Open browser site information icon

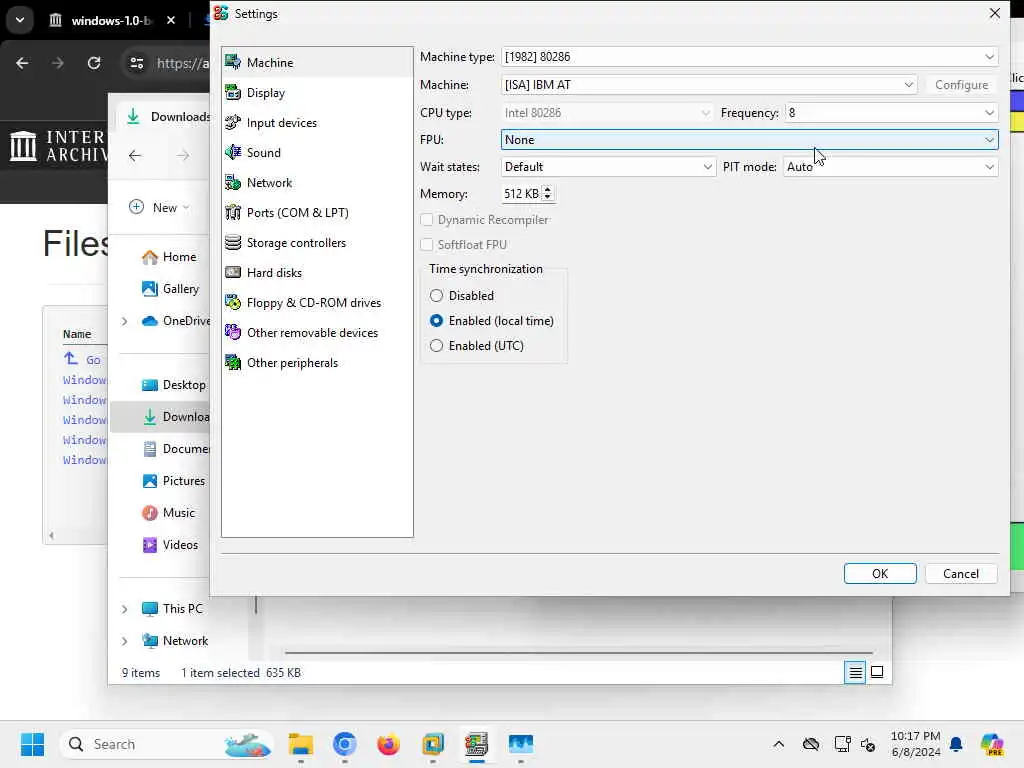136,63
